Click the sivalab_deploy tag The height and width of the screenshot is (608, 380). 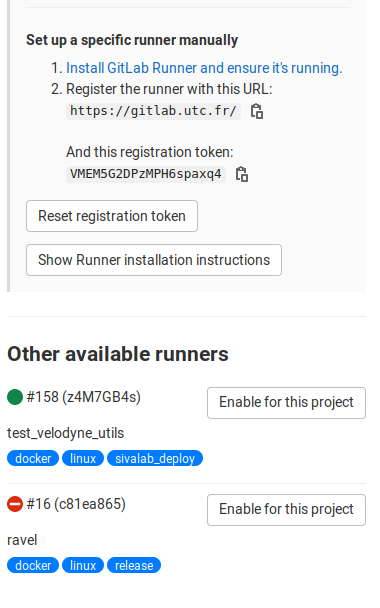tap(155, 458)
